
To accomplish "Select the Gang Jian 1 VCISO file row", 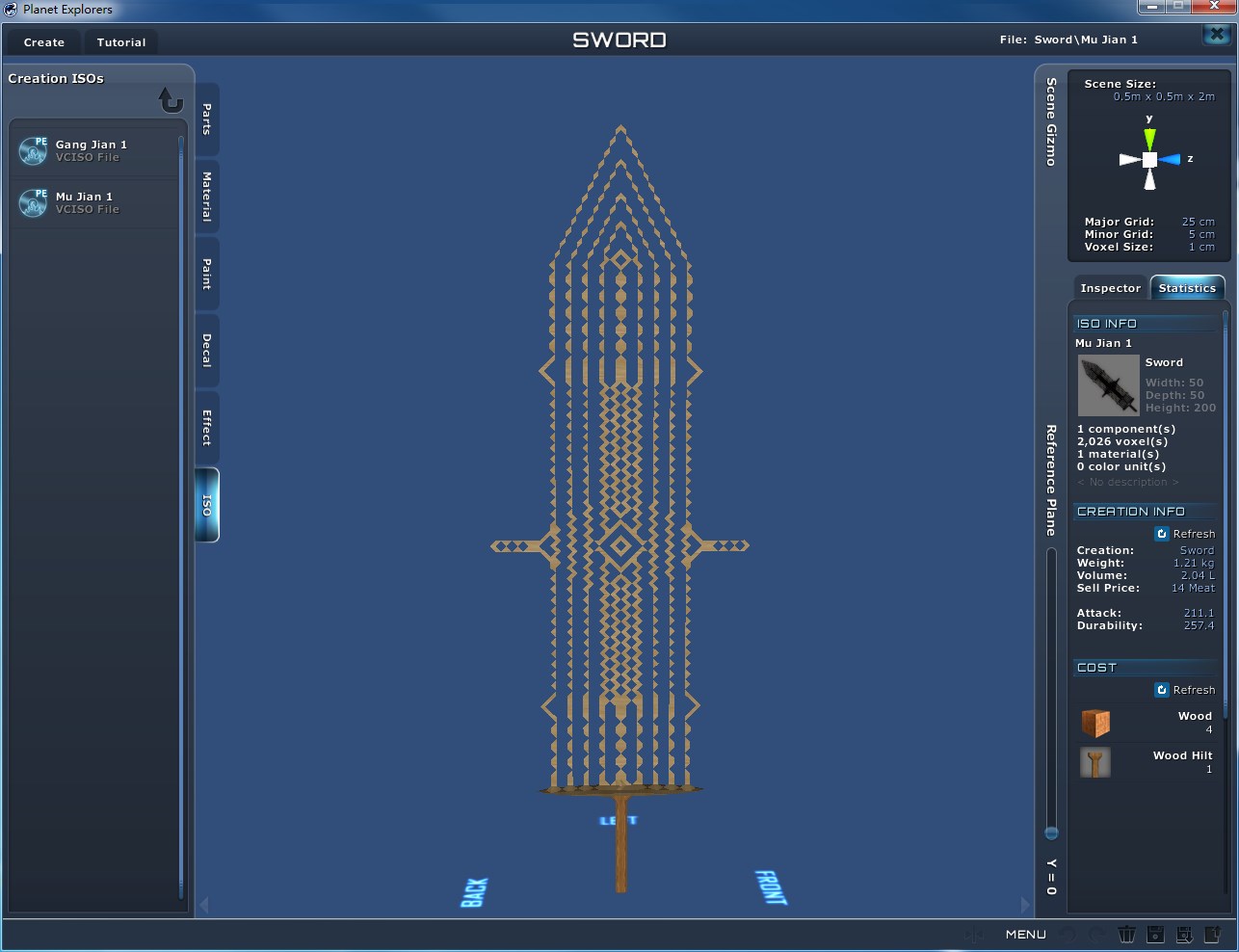I will [x=95, y=151].
